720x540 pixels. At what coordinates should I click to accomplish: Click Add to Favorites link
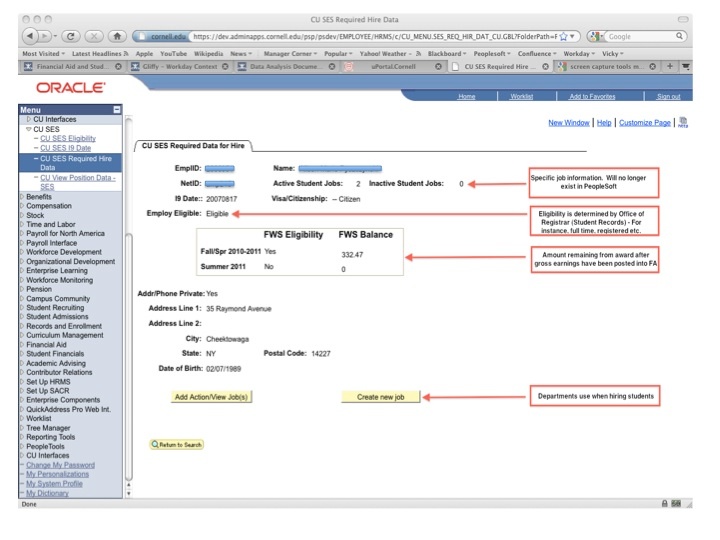[x=592, y=96]
